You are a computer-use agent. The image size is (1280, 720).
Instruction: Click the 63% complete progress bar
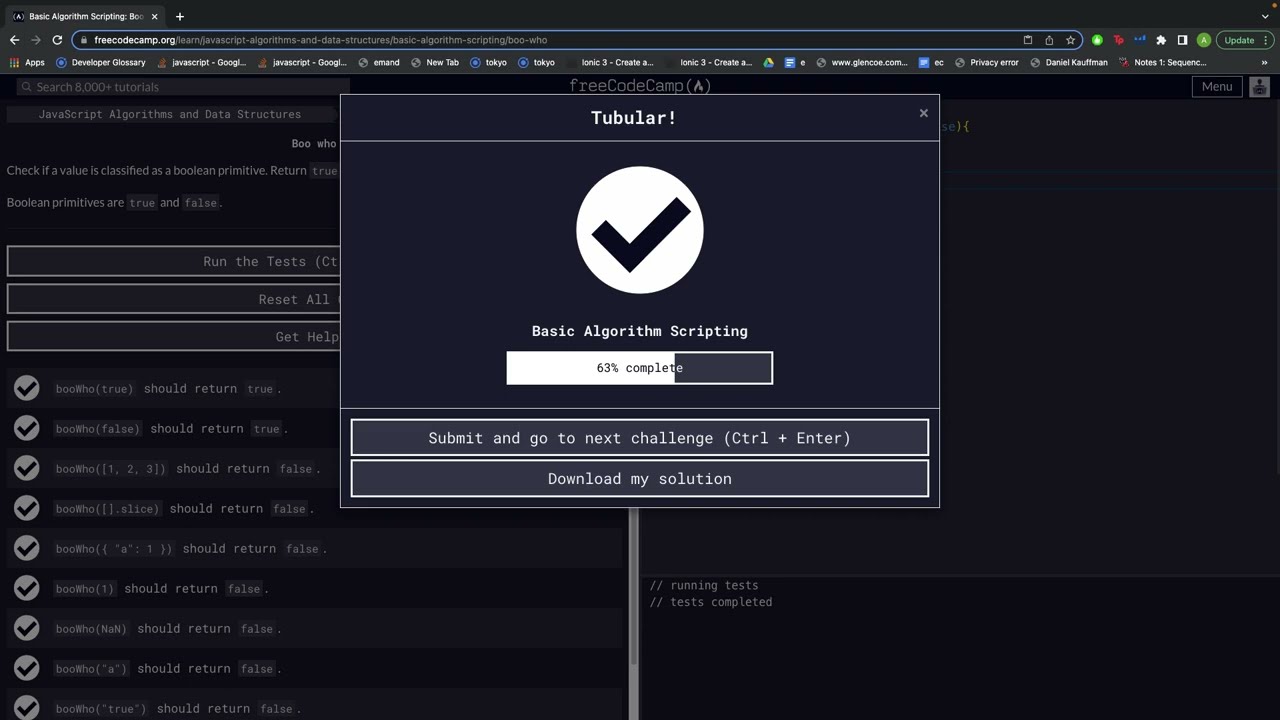click(x=640, y=368)
